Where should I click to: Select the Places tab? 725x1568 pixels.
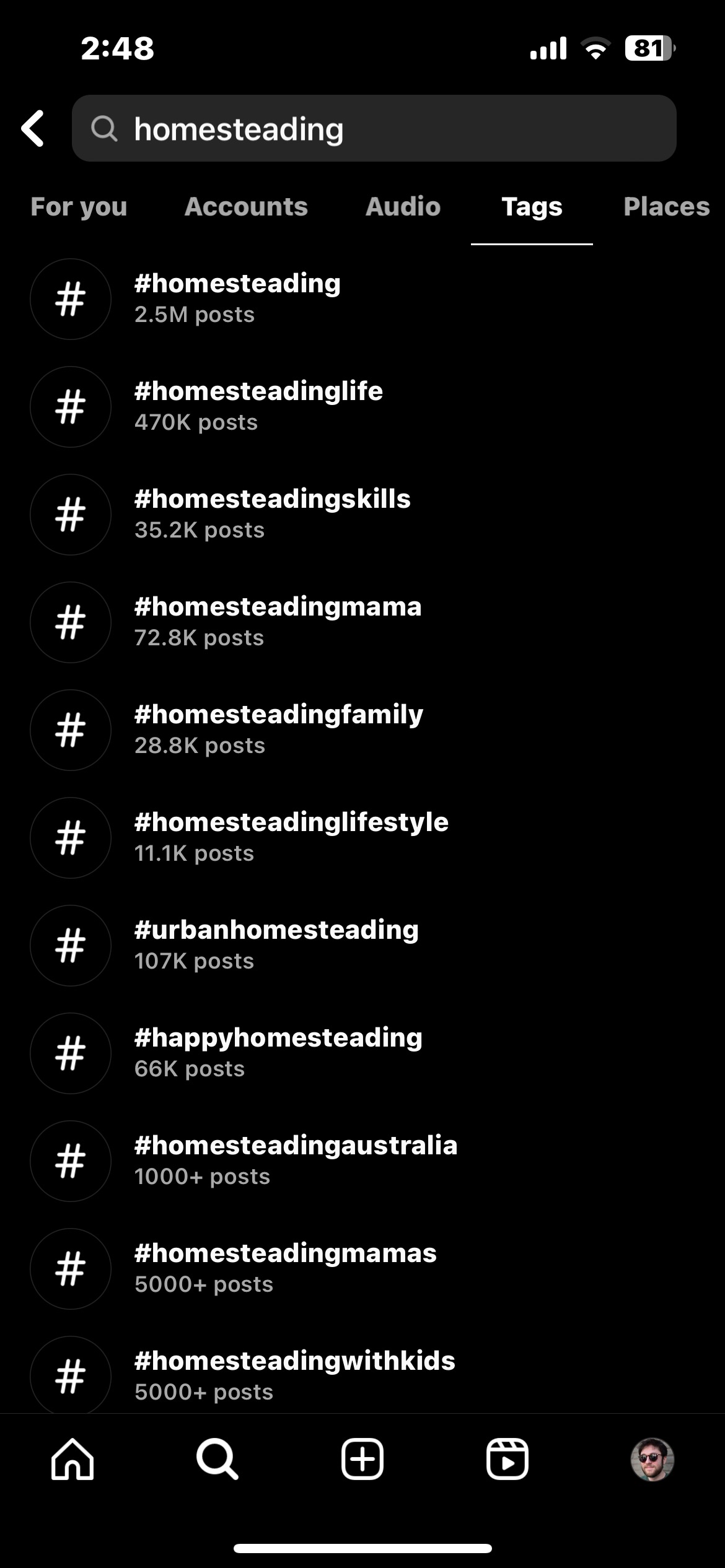pos(666,207)
